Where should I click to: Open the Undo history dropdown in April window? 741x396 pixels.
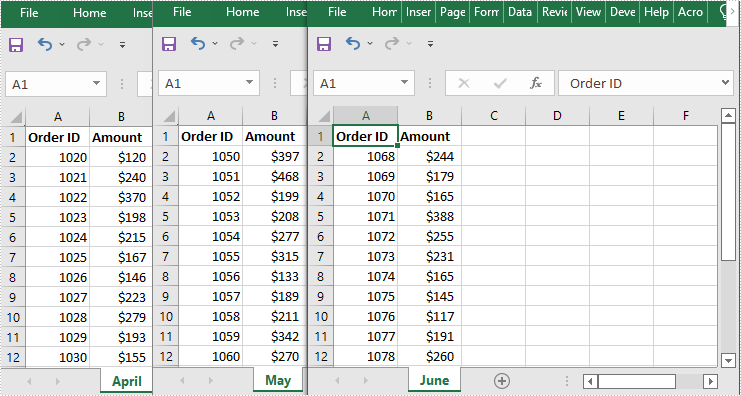pos(62,44)
